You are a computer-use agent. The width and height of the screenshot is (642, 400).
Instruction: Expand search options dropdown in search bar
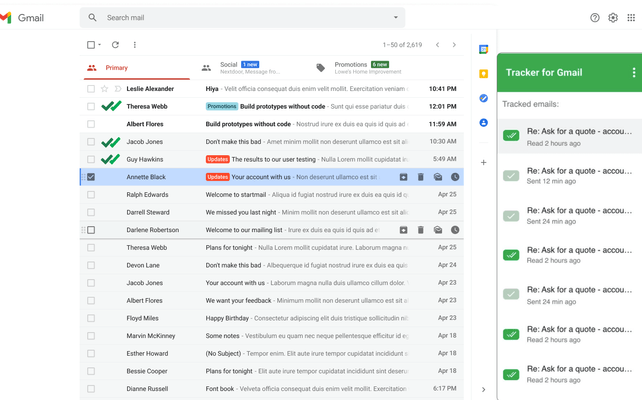(x=396, y=18)
